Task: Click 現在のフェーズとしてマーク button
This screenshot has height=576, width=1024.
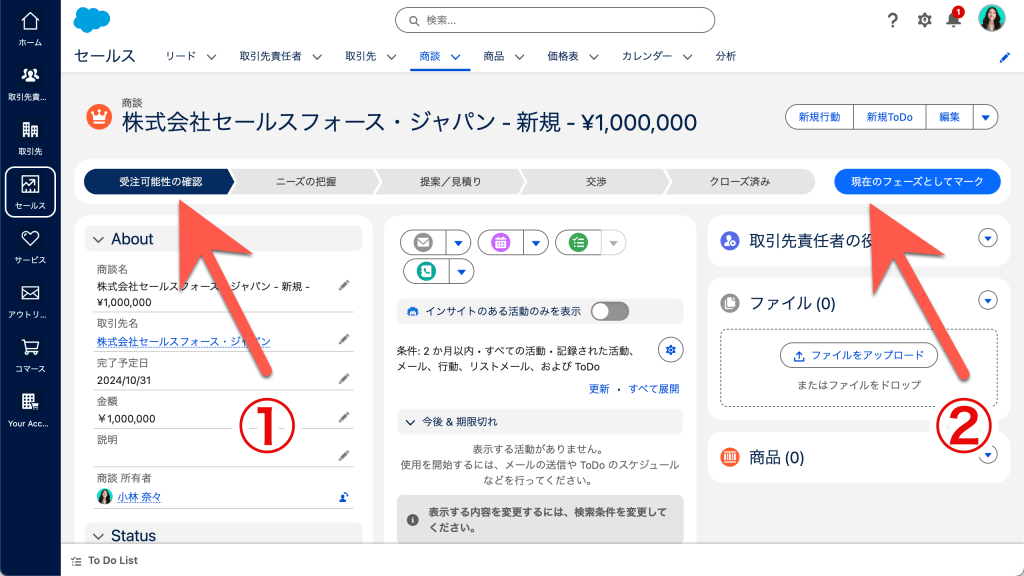Action: pos(917,182)
